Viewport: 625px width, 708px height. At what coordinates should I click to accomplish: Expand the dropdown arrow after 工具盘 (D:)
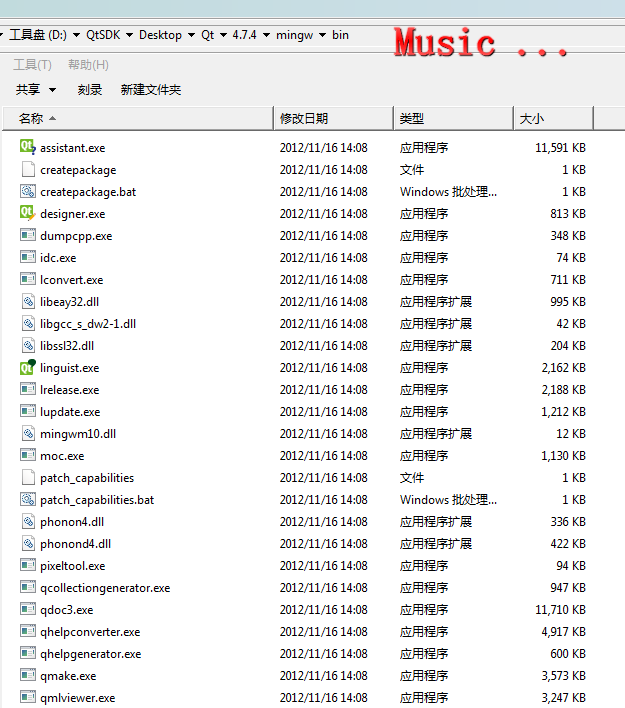[76, 35]
